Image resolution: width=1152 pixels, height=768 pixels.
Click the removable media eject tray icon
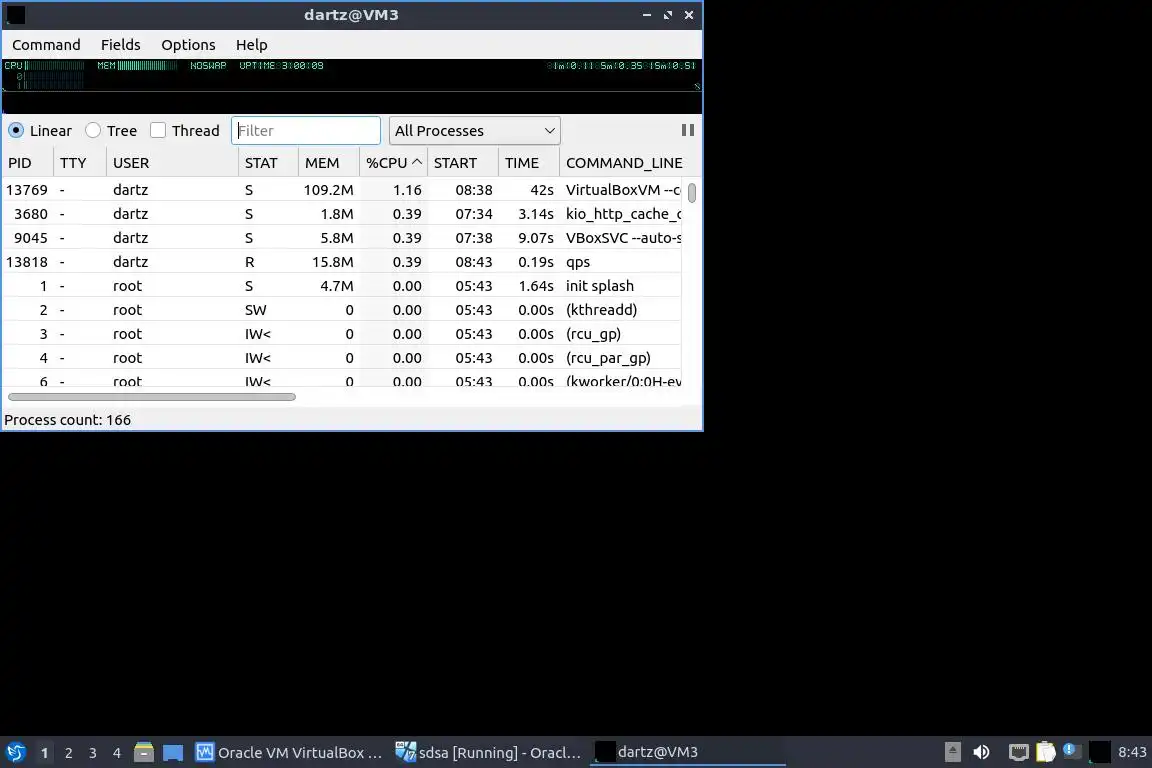pyautogui.click(x=952, y=752)
